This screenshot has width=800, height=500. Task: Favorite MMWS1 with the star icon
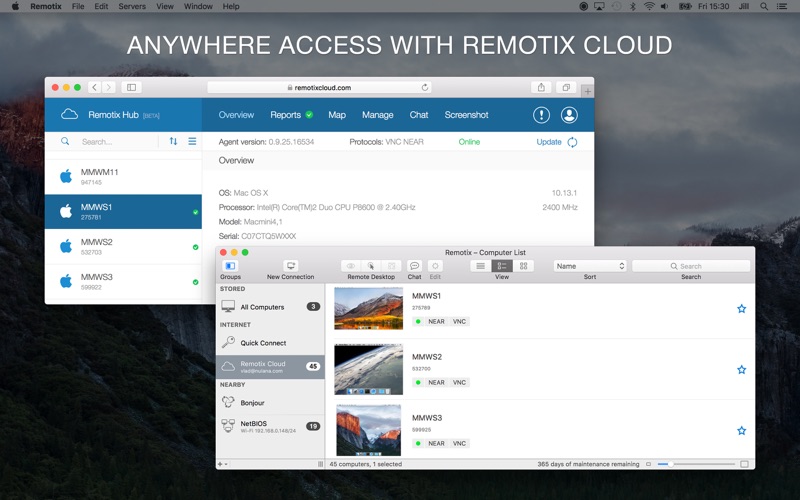click(x=741, y=309)
